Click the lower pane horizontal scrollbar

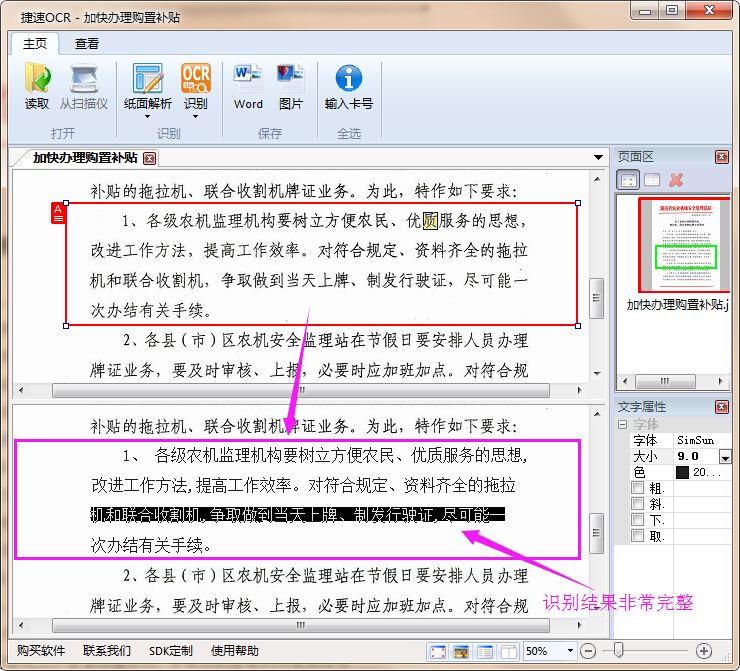(x=301, y=626)
